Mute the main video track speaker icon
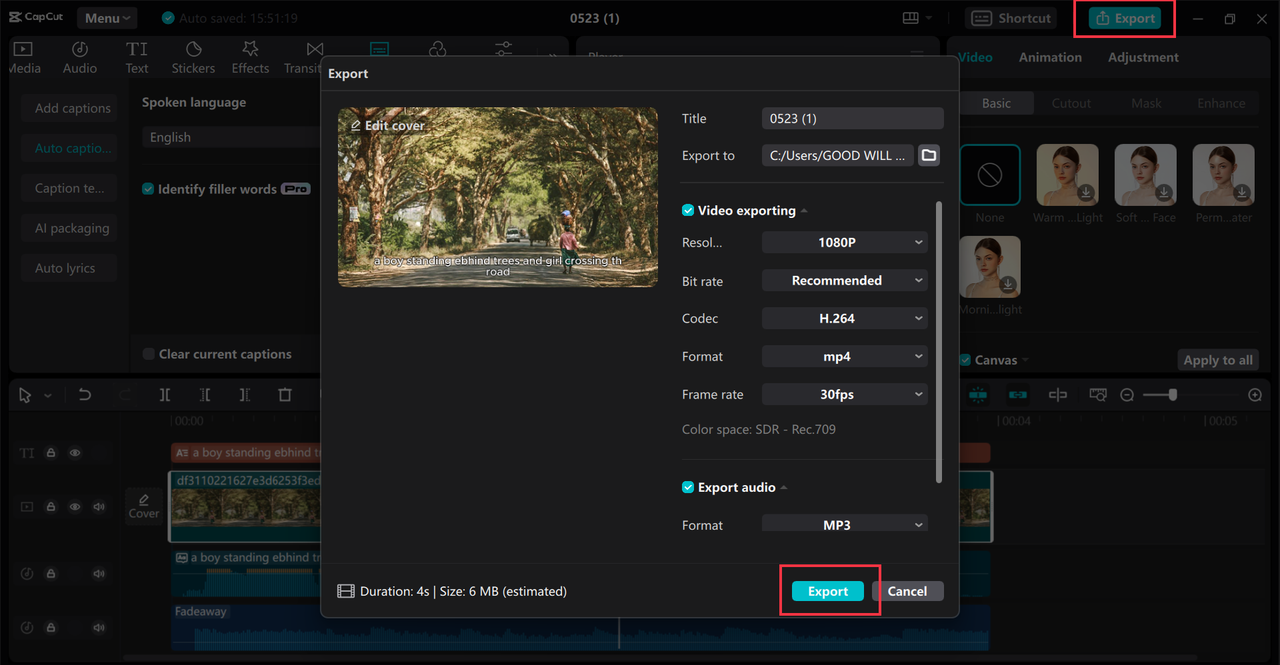Screen dimensions: 1280x665 pyautogui.click(x=99, y=507)
